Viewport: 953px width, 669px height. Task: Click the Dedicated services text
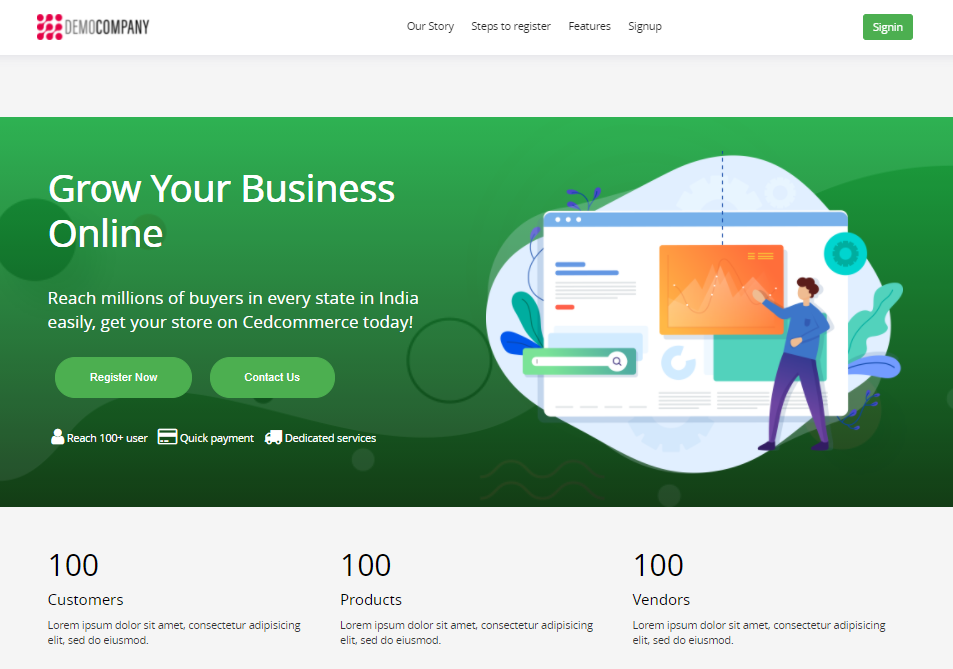pyautogui.click(x=331, y=438)
